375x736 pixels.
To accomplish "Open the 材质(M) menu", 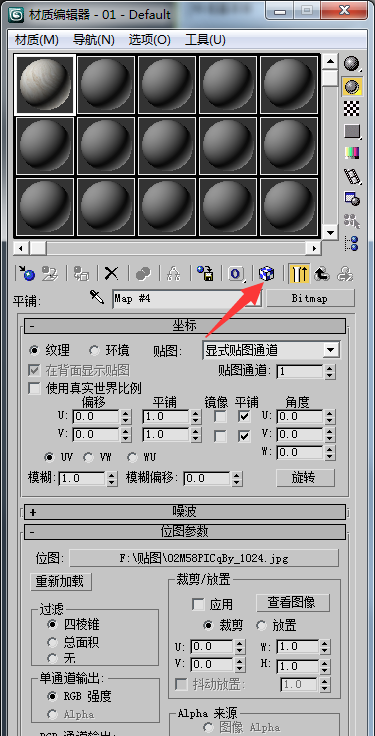I will (x=37, y=40).
